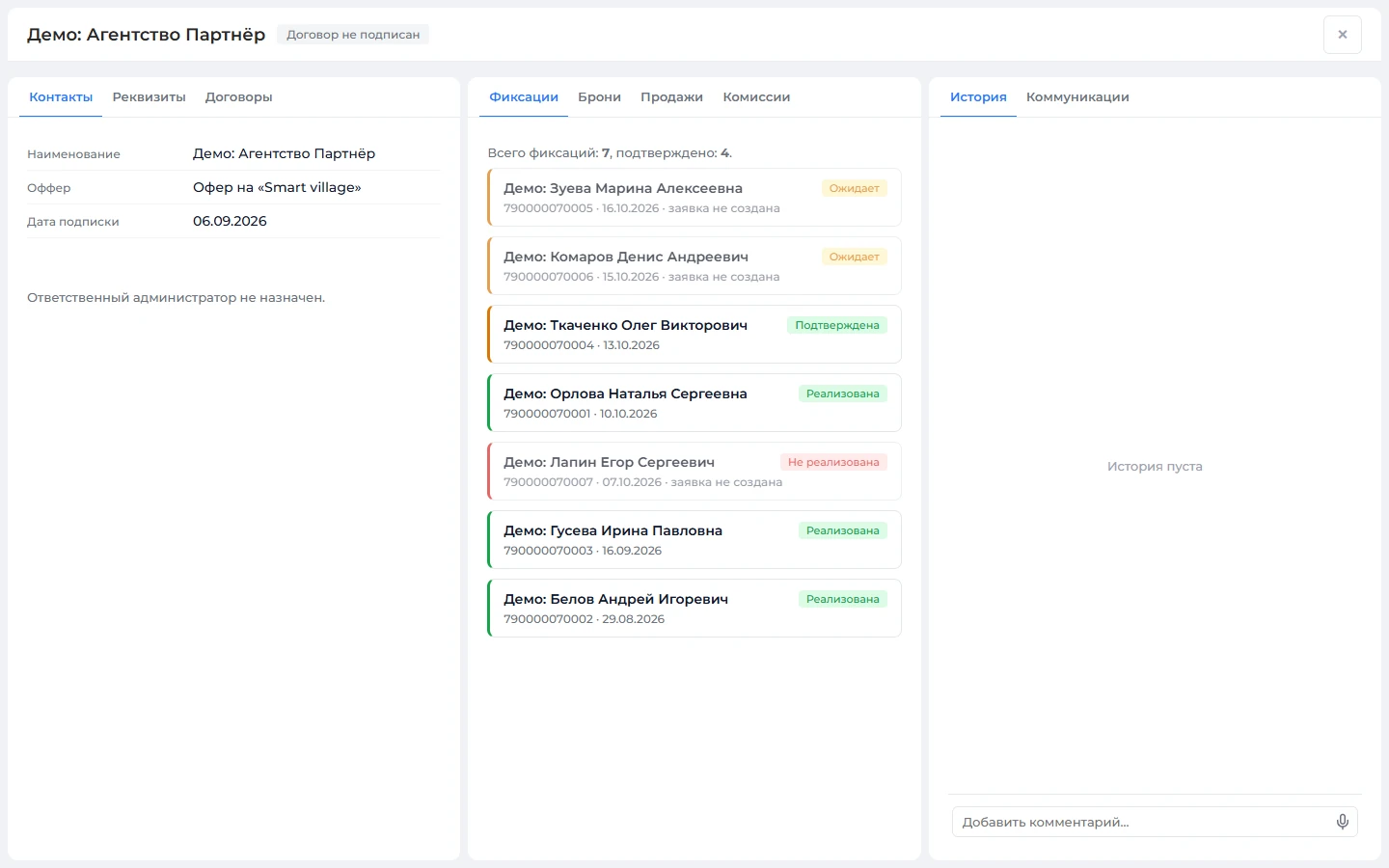1389x868 pixels.
Task: Click the Не реализована status label
Action: pyautogui.click(x=833, y=462)
